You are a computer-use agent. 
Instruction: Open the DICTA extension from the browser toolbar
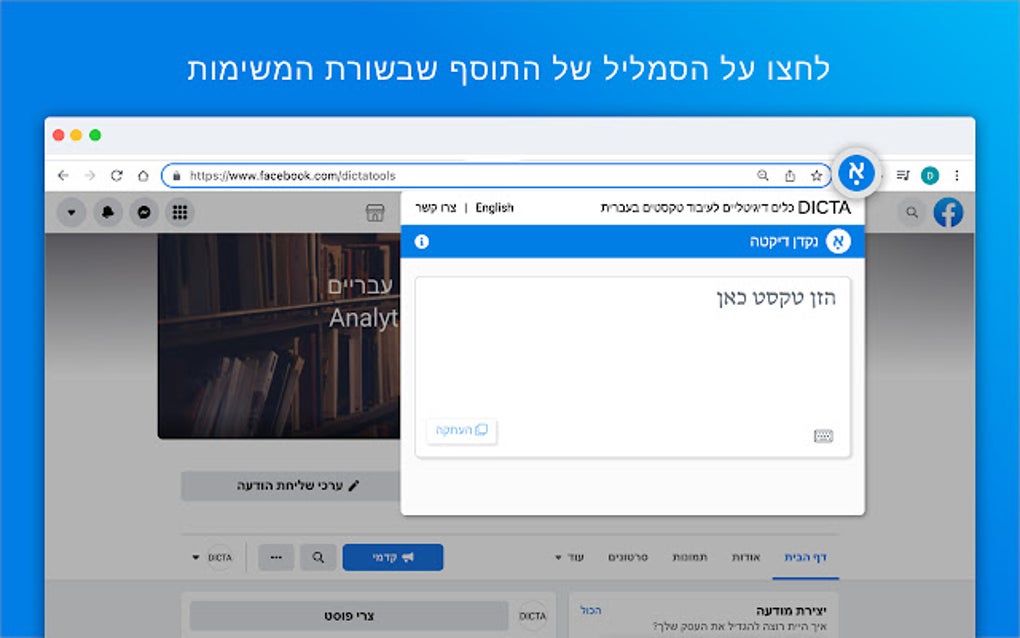(857, 173)
